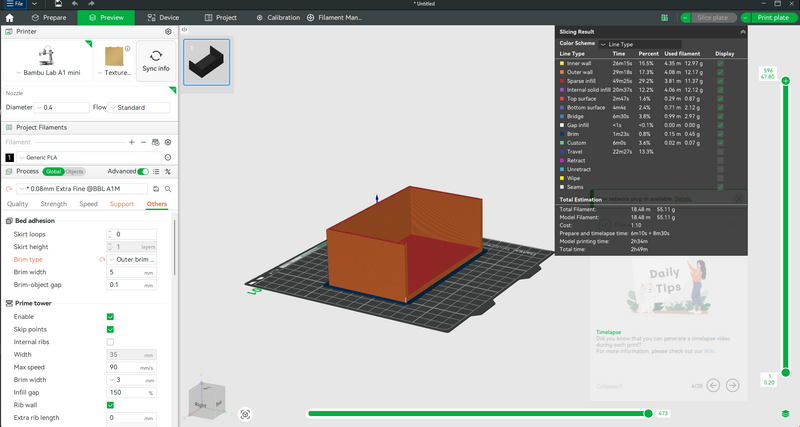The height and width of the screenshot is (427, 800).
Task: Click the AMS filament sync icon
Action: tap(156, 142)
